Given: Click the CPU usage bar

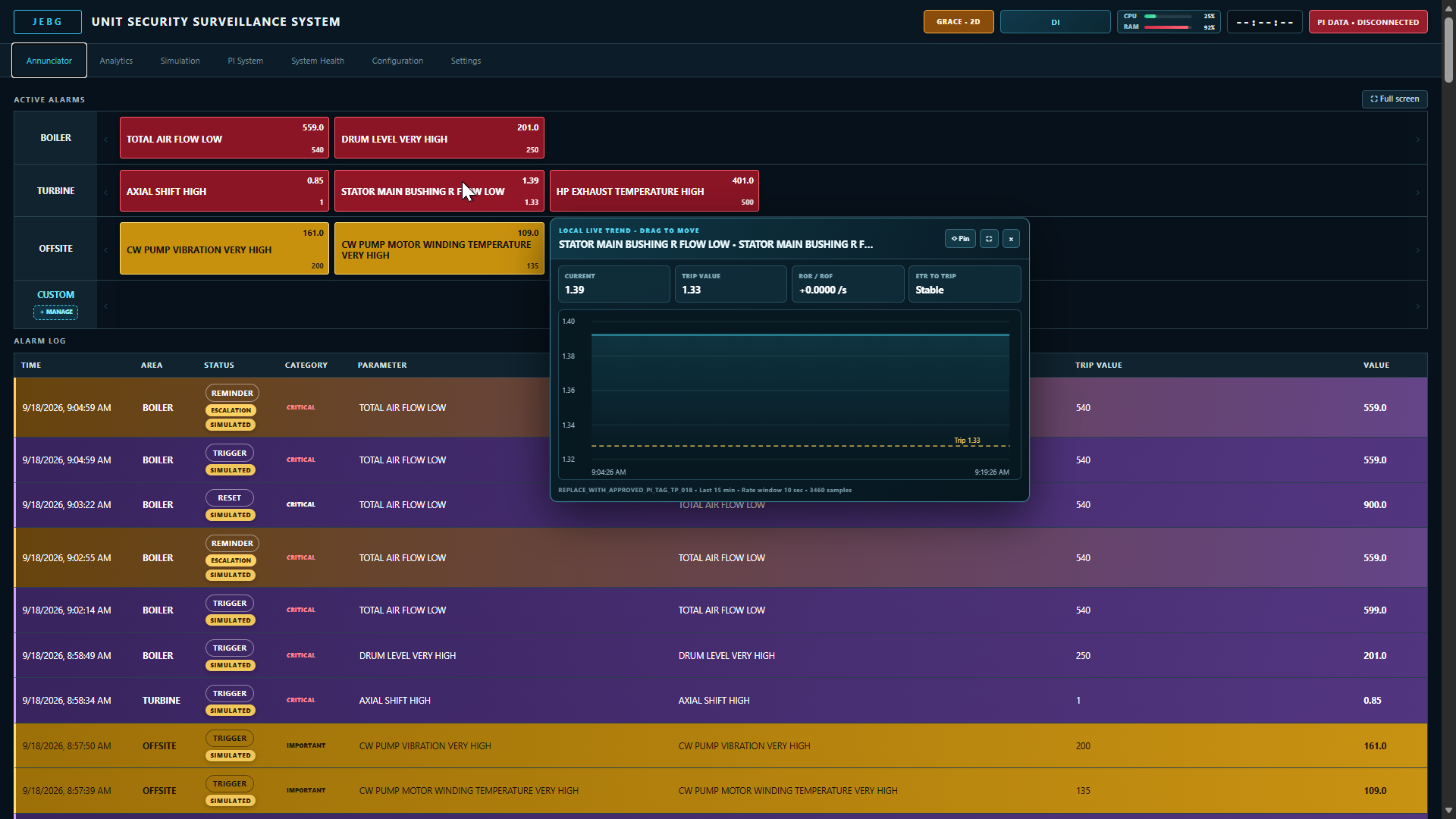Looking at the screenshot, I should (1169, 16).
